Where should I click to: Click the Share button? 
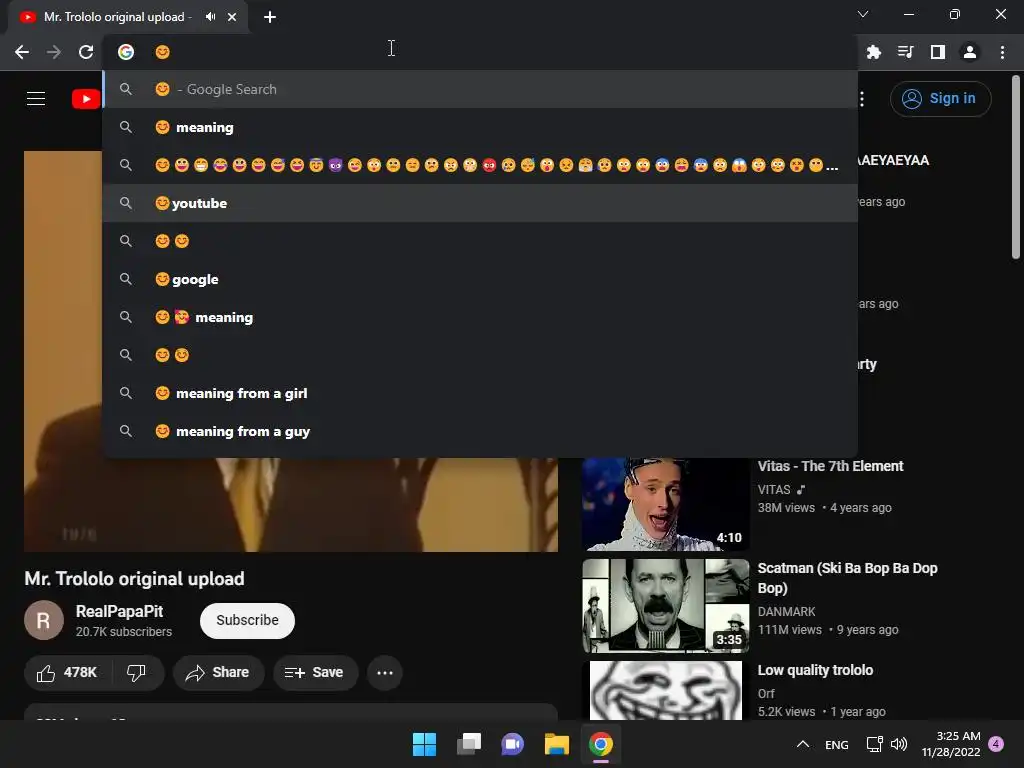(x=218, y=673)
